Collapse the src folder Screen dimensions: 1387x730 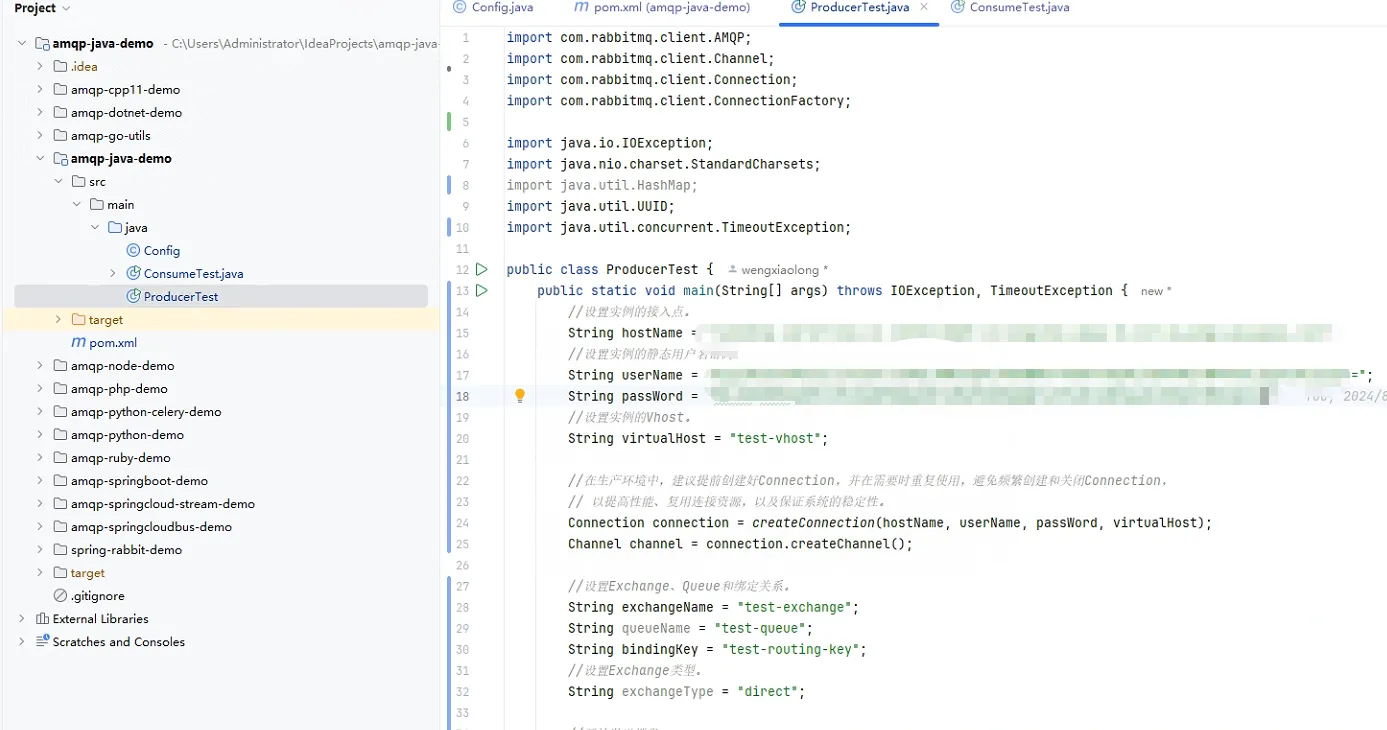tap(59, 182)
